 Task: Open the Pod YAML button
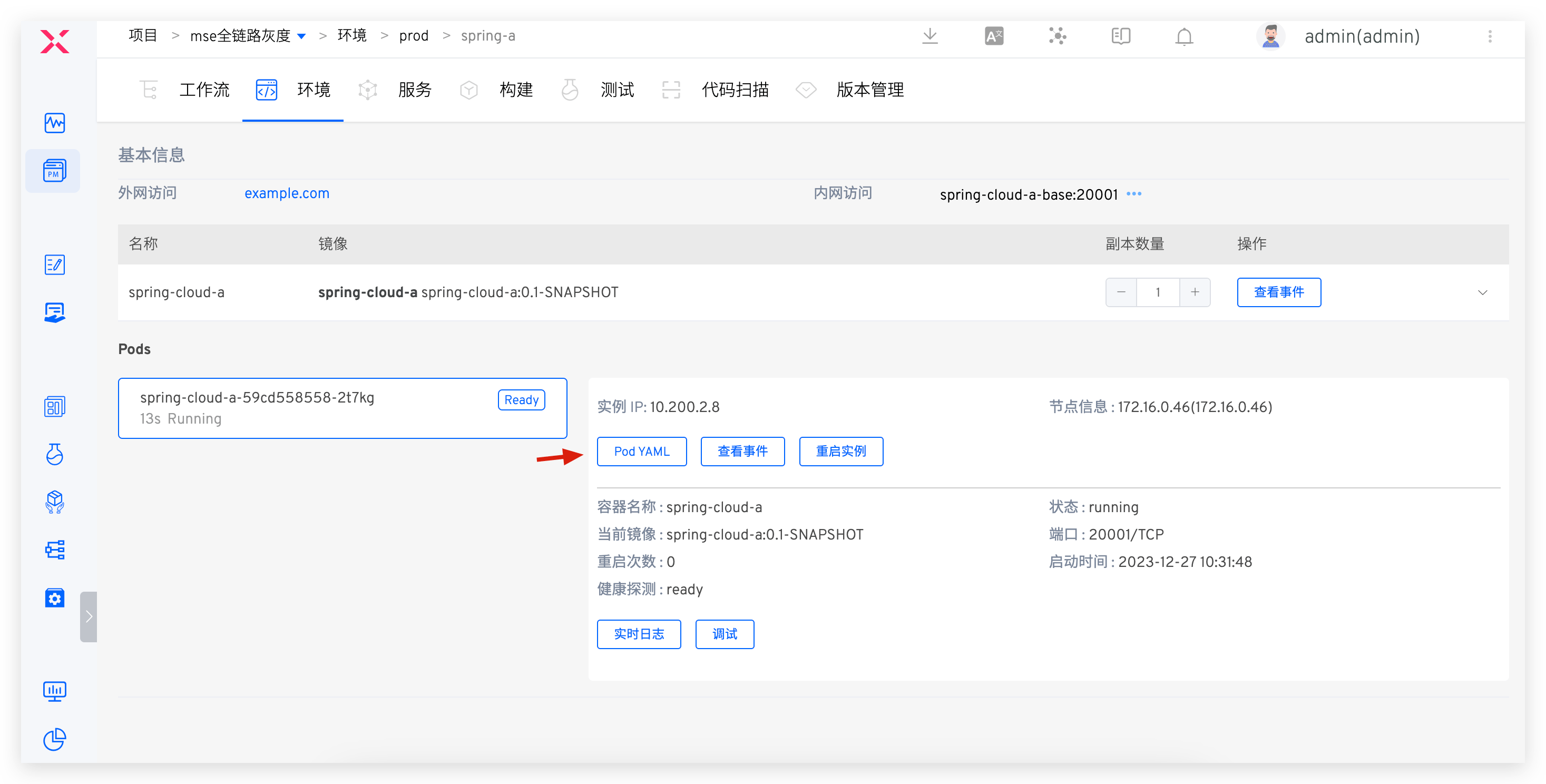pos(642,452)
